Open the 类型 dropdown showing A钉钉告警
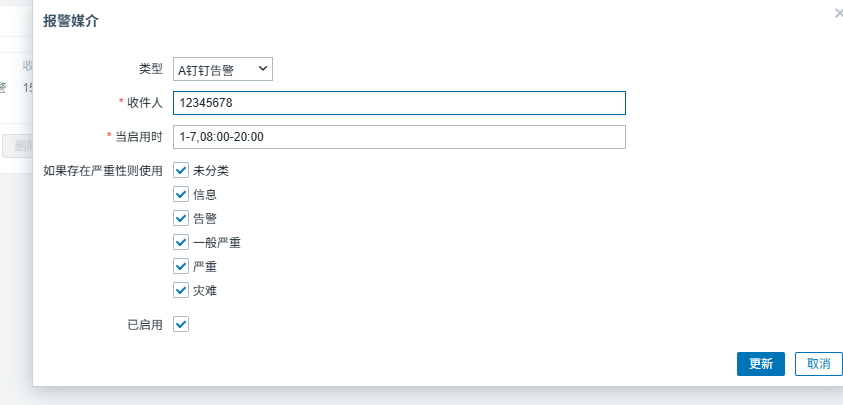 pos(223,69)
